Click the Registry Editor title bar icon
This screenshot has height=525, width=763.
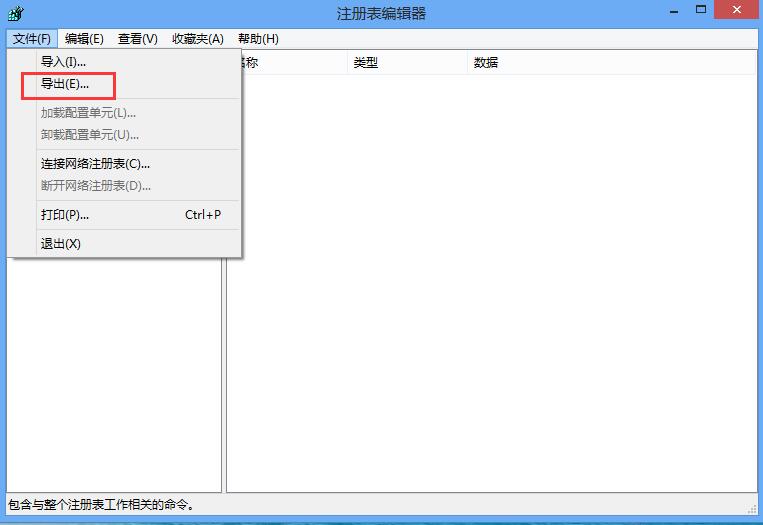click(16, 13)
